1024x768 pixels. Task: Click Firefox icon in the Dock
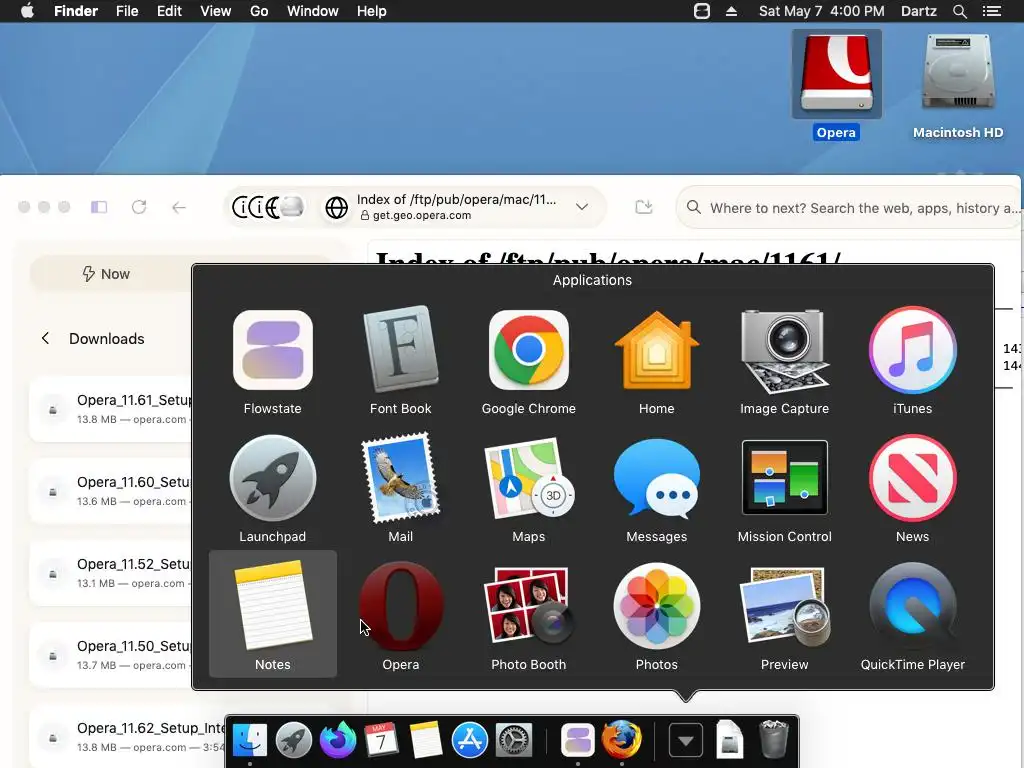(621, 740)
